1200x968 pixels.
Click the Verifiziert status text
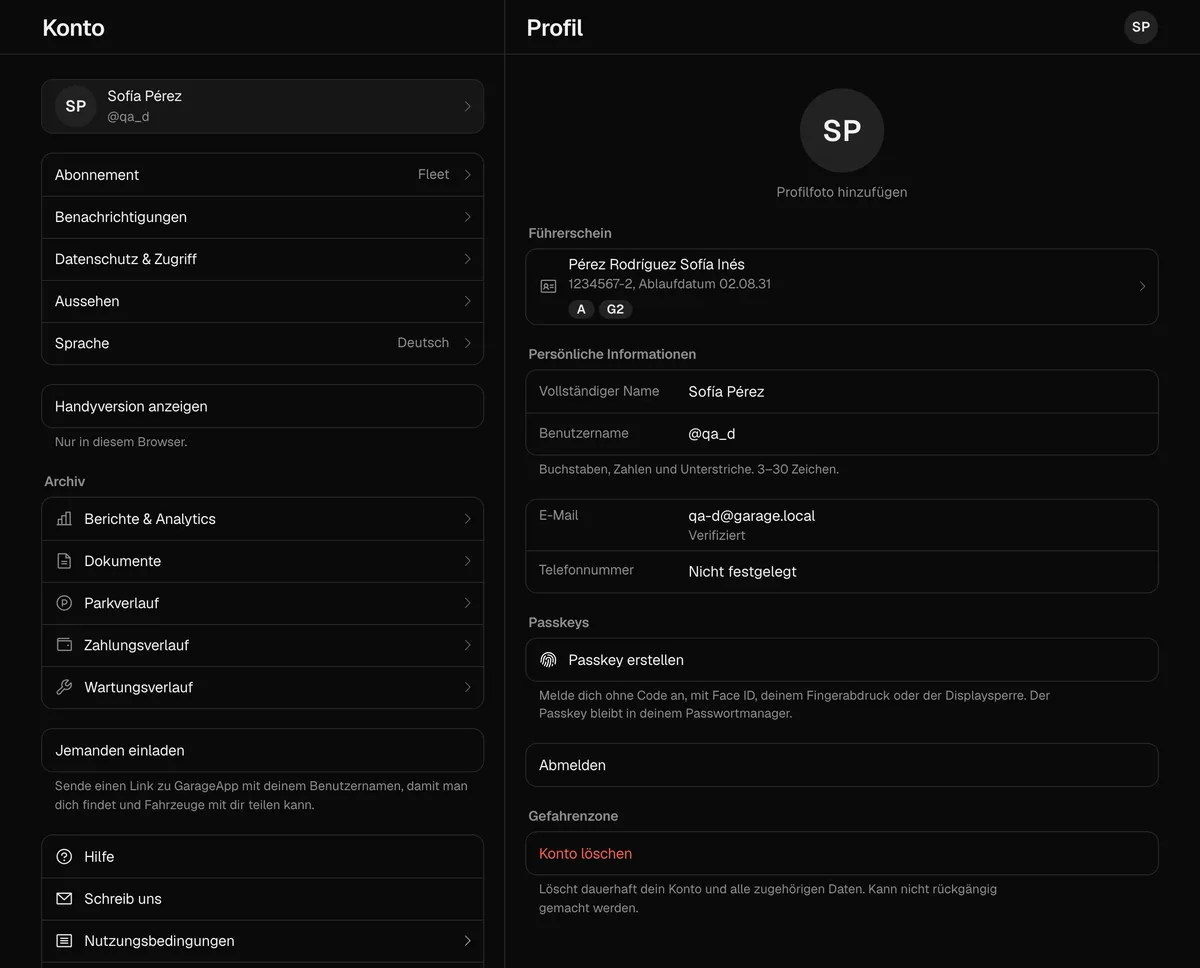717,536
